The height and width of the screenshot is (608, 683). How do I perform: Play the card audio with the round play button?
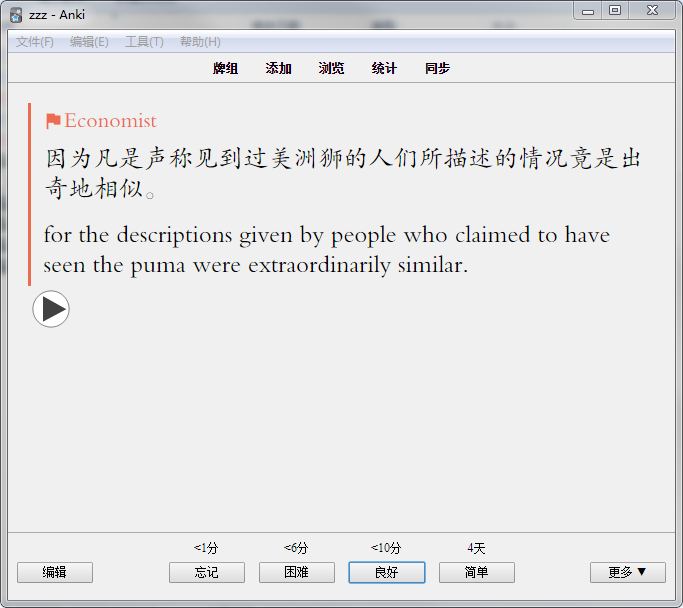51,309
